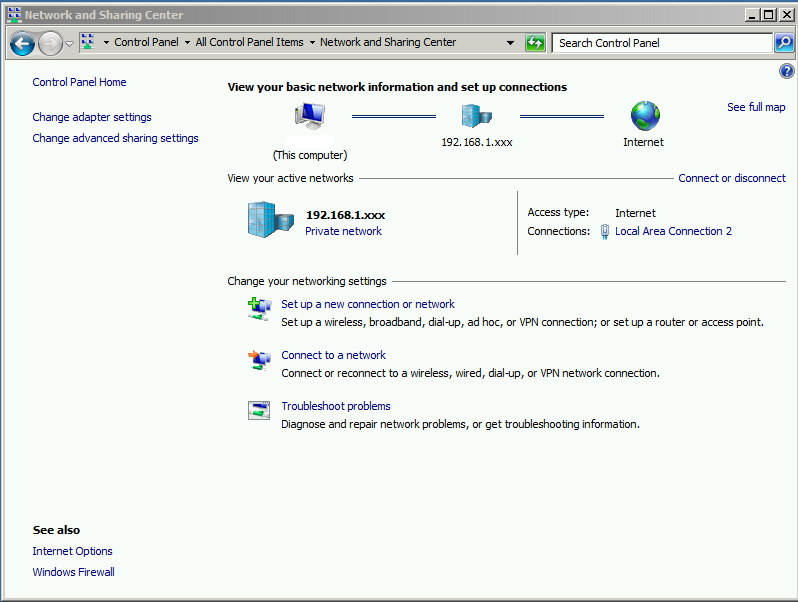Open See full map link
The image size is (798, 602).
pyautogui.click(x=756, y=107)
